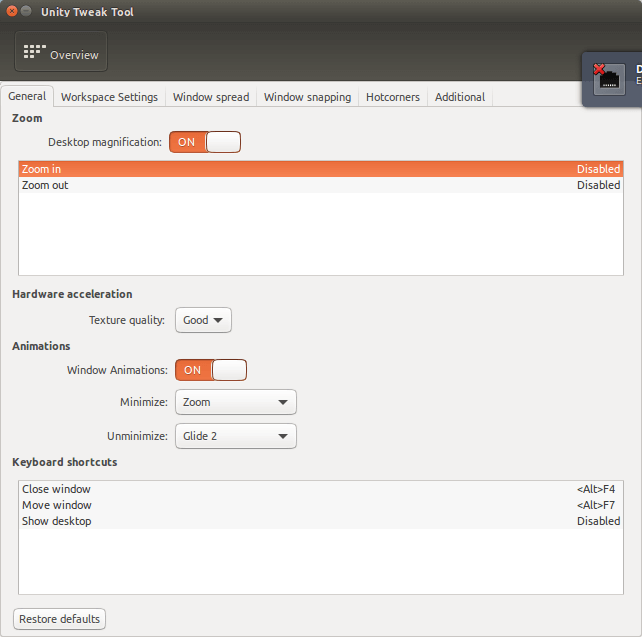
Task: Toggle Desktop magnification switch off
Action: (x=205, y=142)
